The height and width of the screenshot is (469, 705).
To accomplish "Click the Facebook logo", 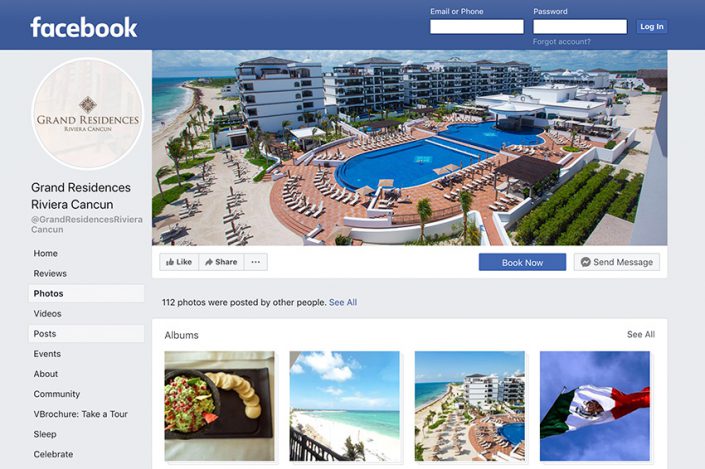I will 84,27.
